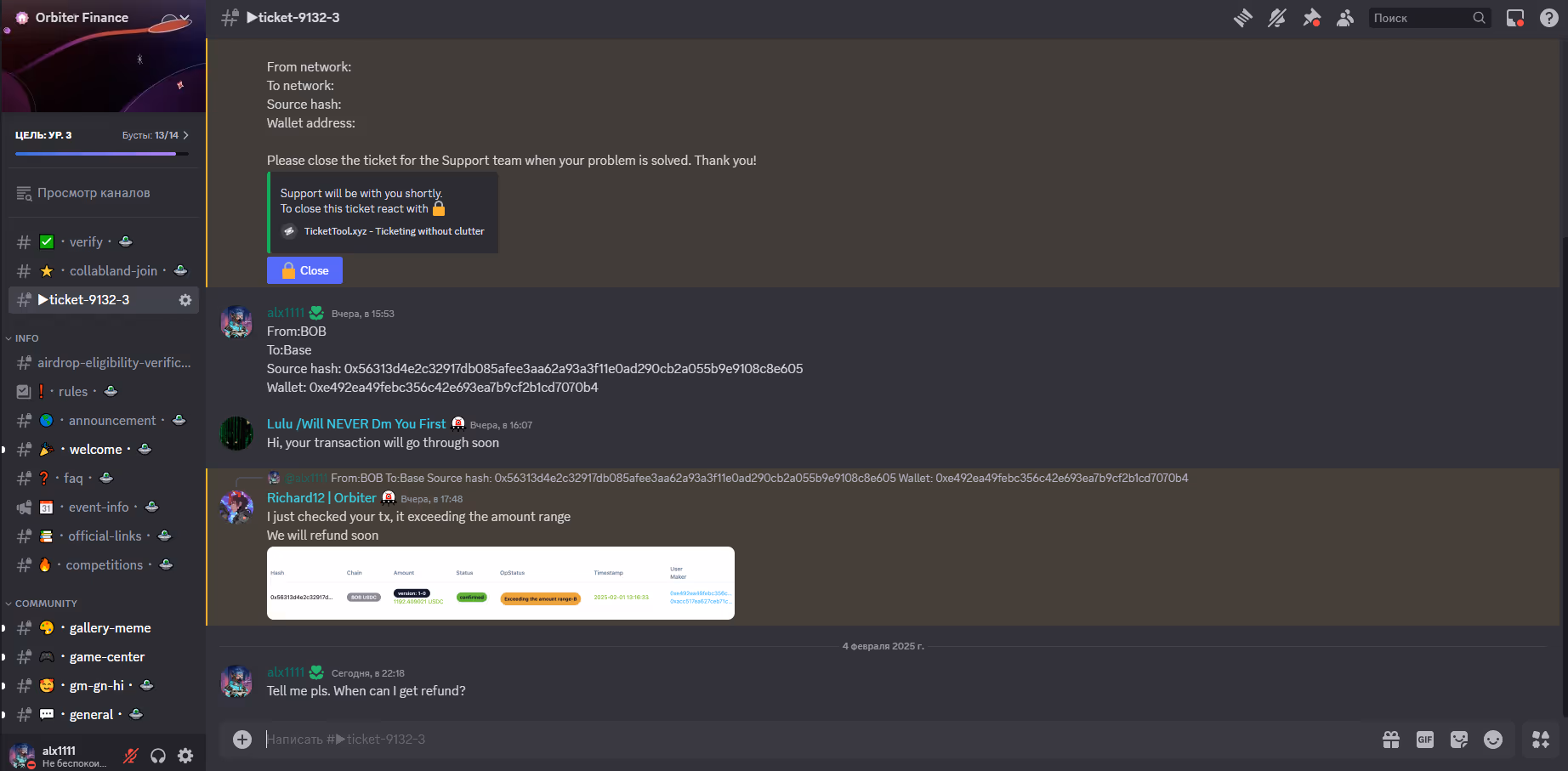Open pinned messages

pos(1311,18)
